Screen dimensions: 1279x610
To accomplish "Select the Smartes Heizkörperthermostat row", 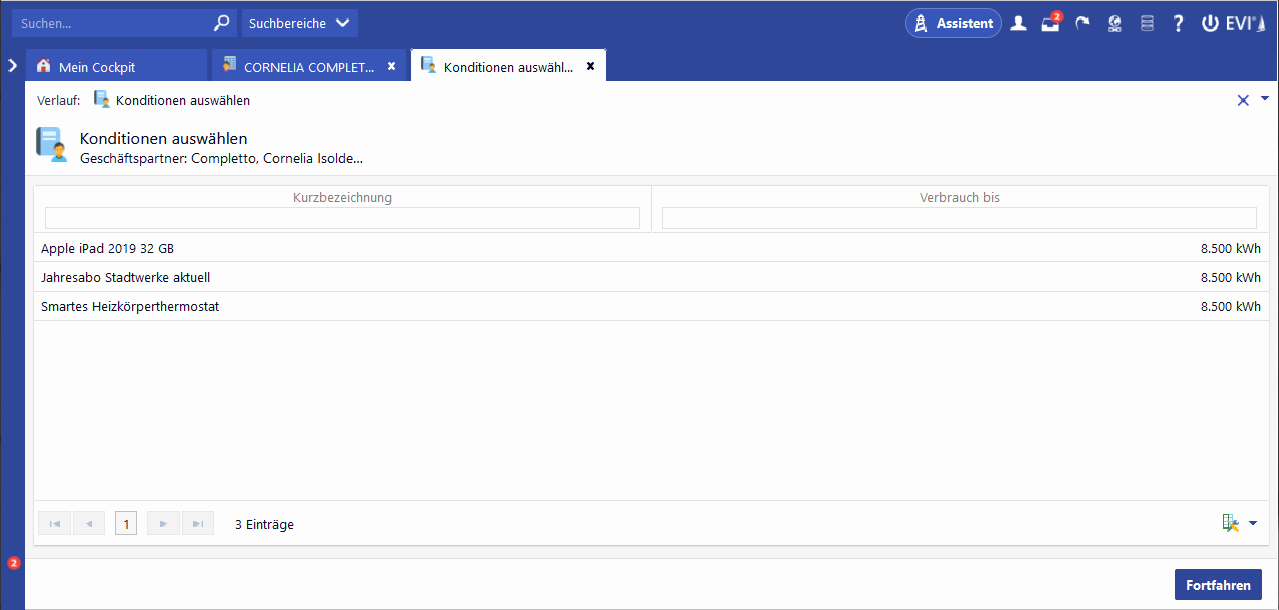I will [130, 307].
